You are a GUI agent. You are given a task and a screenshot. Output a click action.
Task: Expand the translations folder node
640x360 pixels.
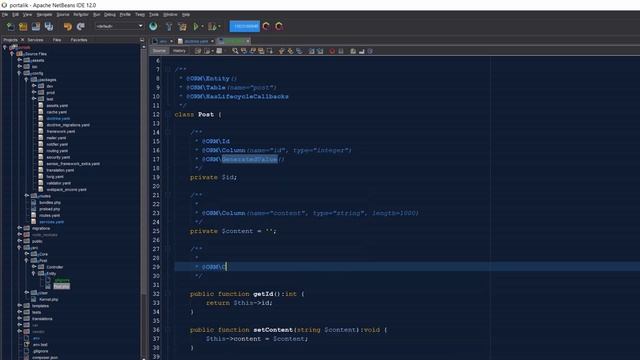(20, 319)
